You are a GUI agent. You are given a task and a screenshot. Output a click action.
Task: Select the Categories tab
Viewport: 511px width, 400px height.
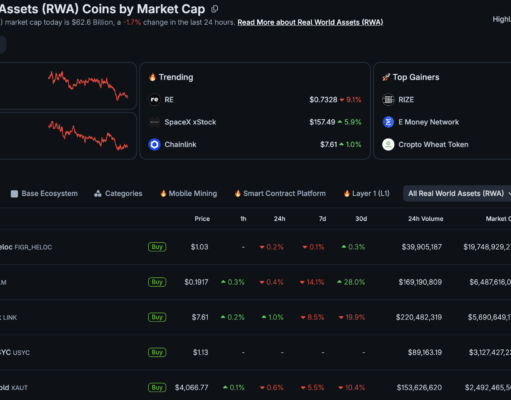[x=118, y=193]
